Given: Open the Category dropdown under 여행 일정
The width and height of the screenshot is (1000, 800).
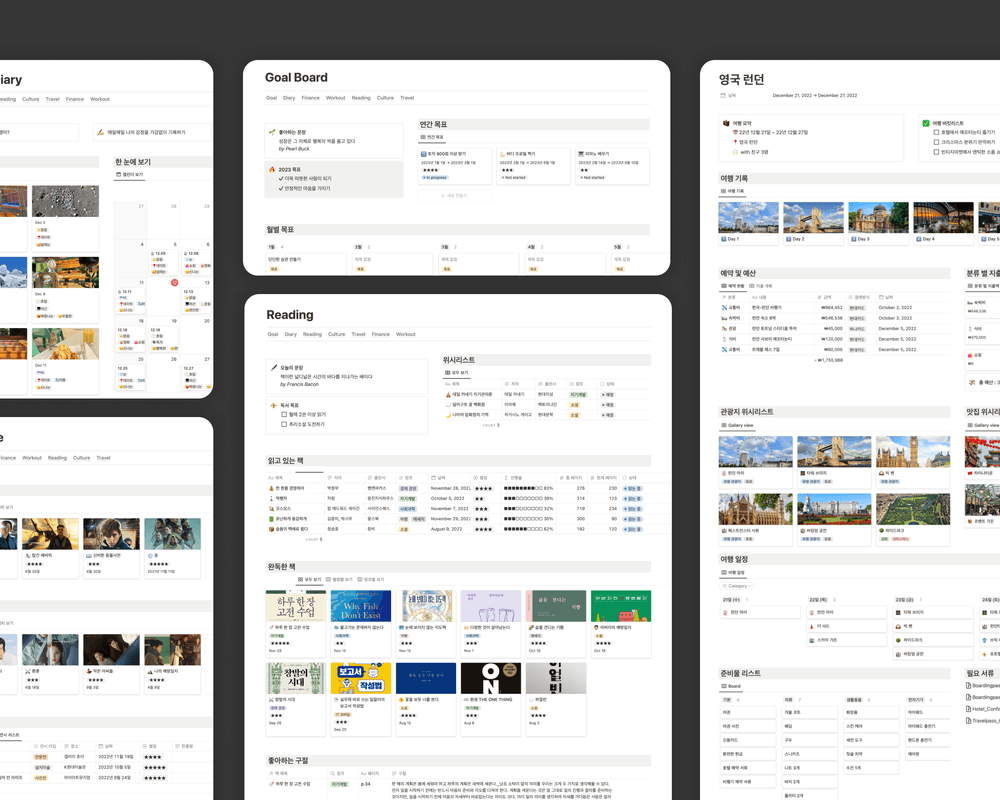Looking at the screenshot, I should click(736, 586).
